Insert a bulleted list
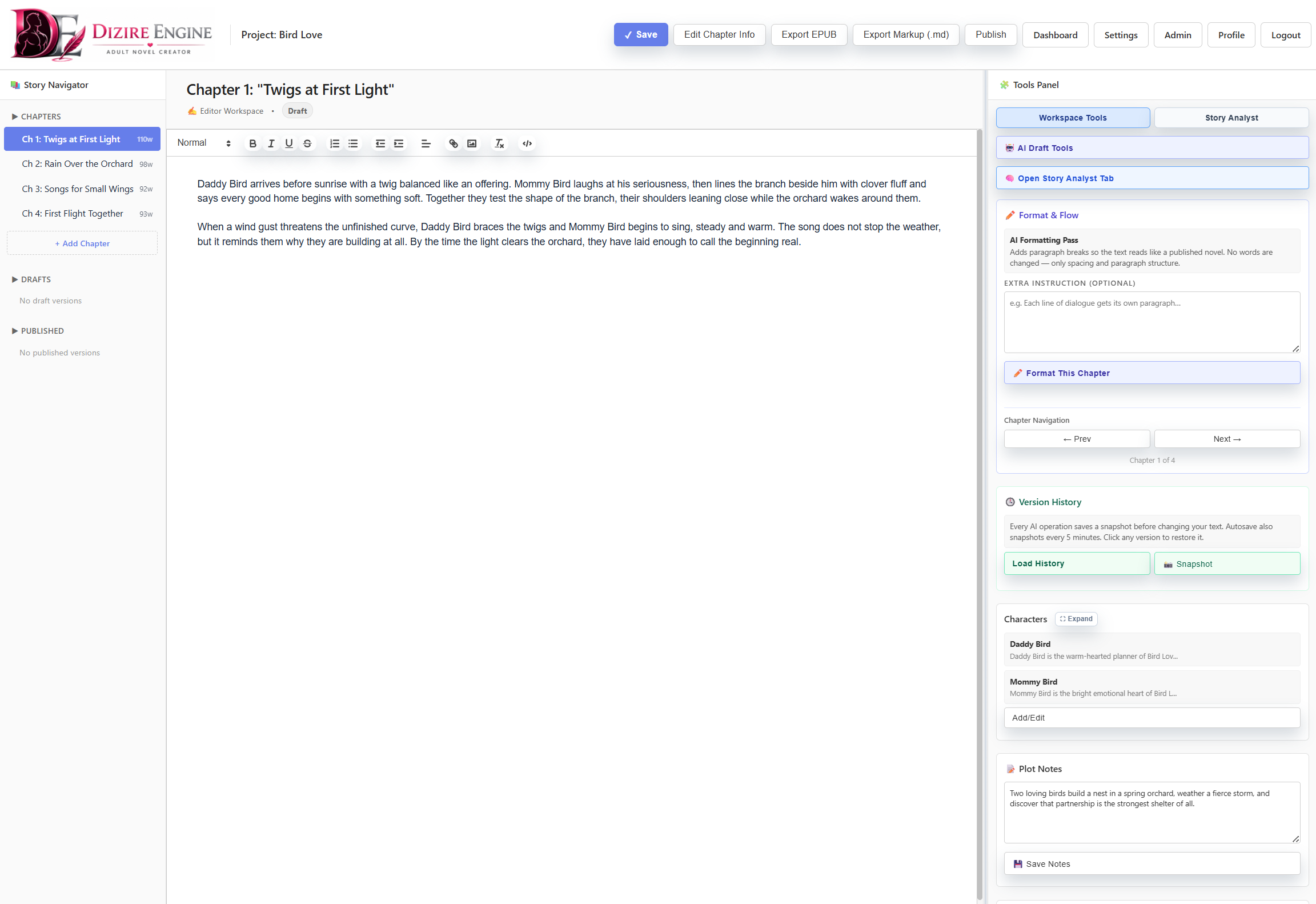1316x904 pixels. point(353,143)
